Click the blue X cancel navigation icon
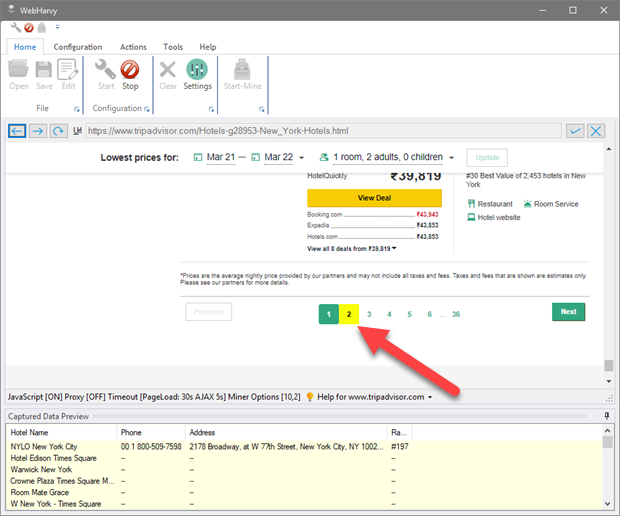This screenshot has width=620, height=516. click(596, 131)
